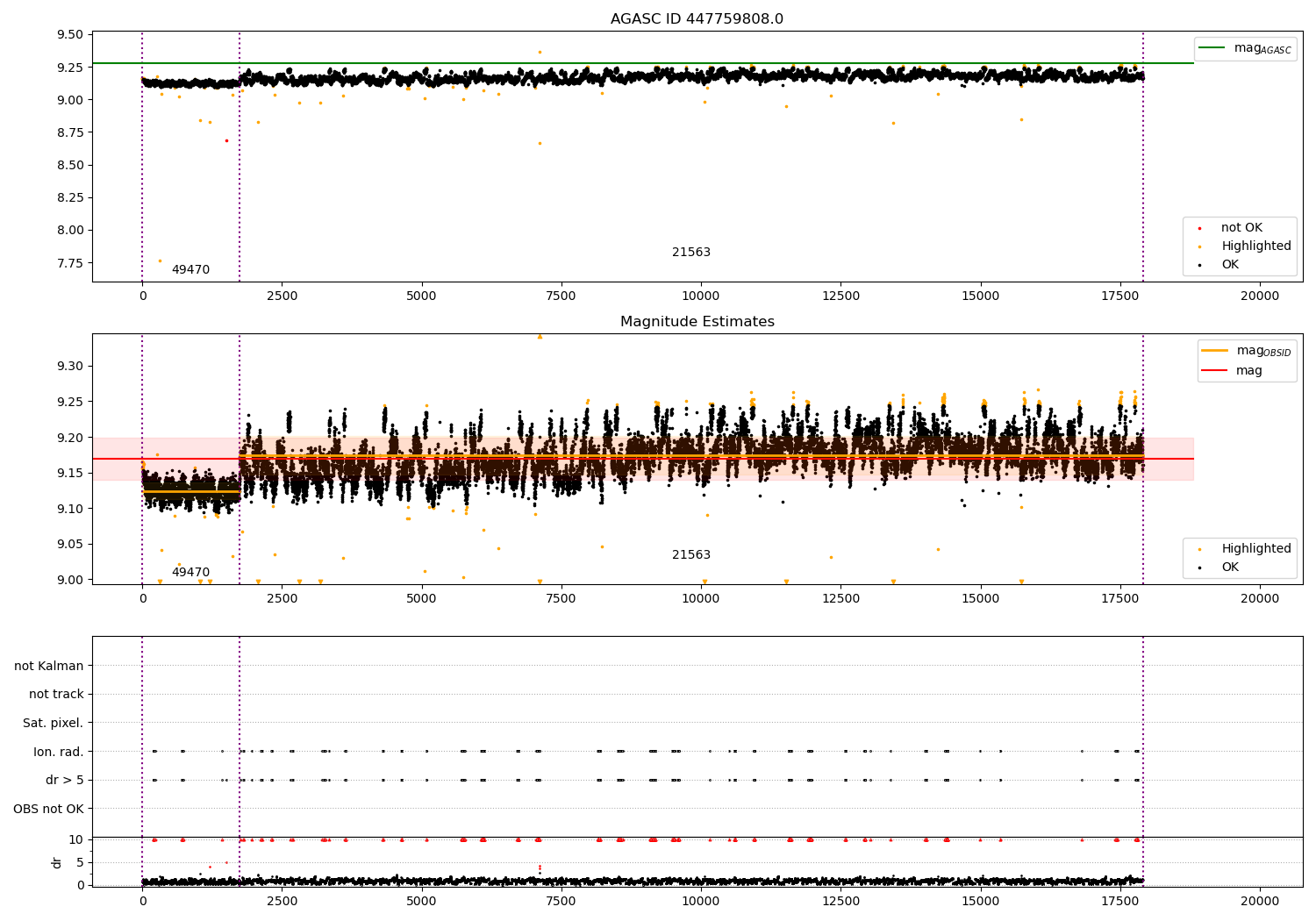Click the '8.00' y-axis tick of top plot
1316x921 pixels.
pyautogui.click(x=70, y=231)
